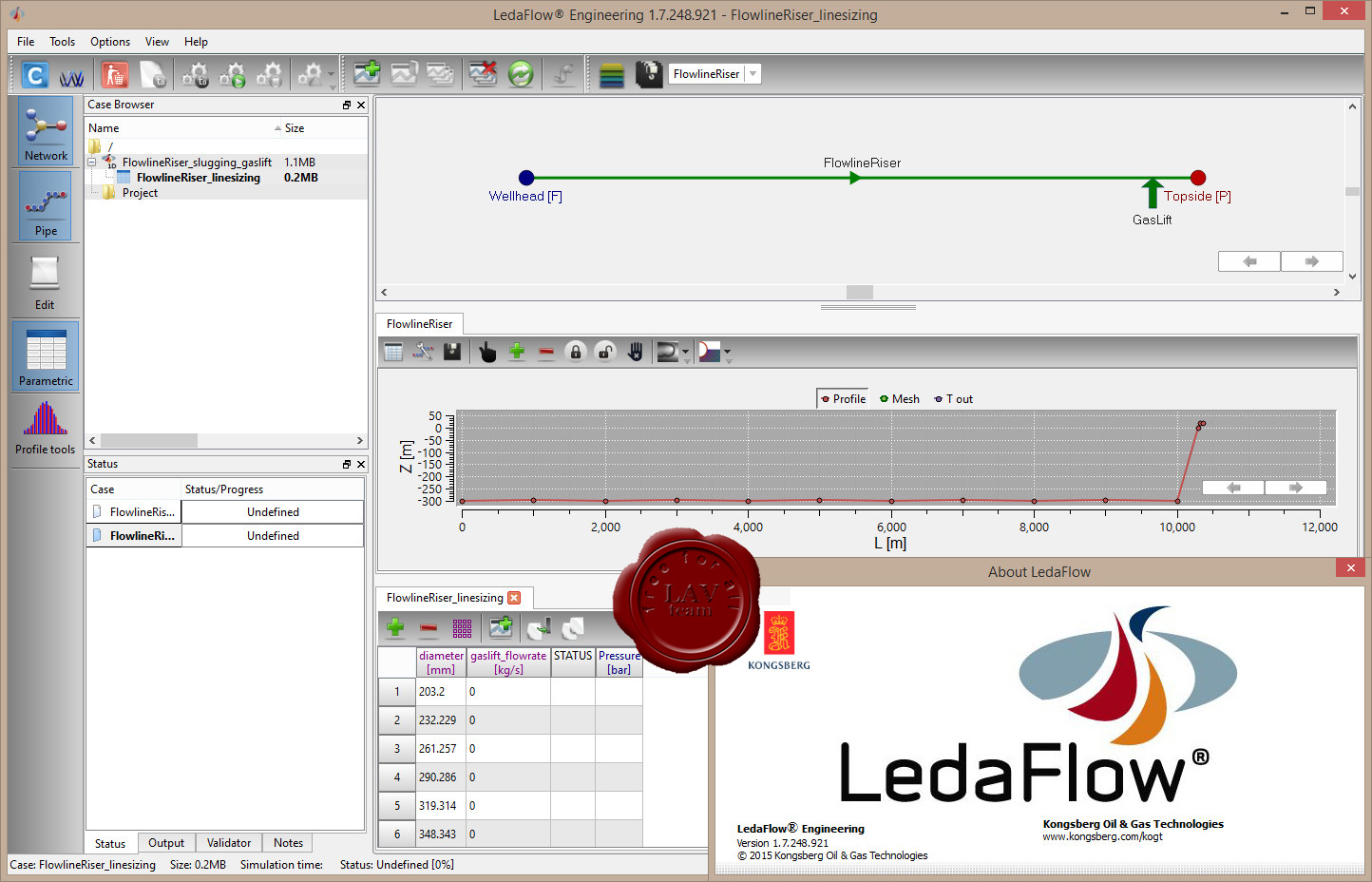This screenshot has height=882, width=1372.
Task: Click the gears icon with green play arrow
Action: coord(233,74)
